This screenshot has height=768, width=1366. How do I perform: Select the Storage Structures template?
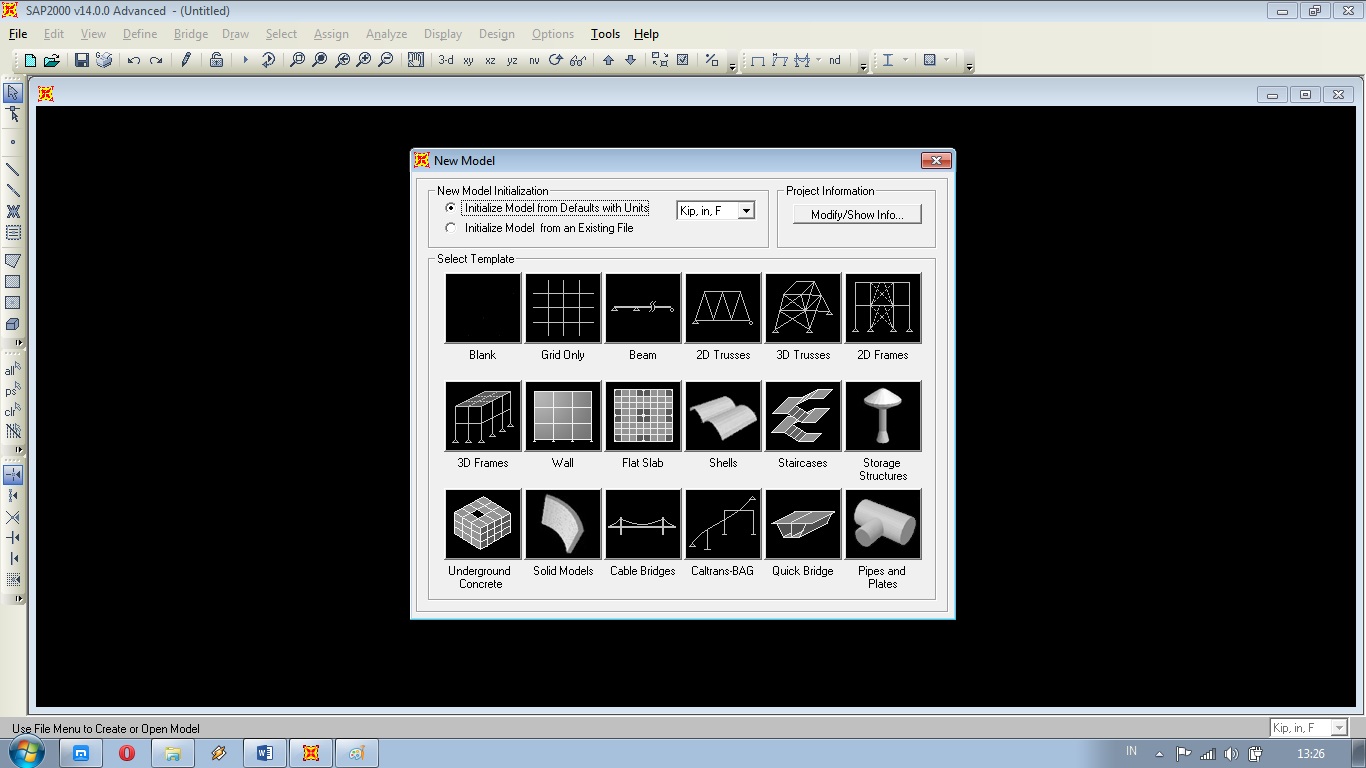click(882, 416)
